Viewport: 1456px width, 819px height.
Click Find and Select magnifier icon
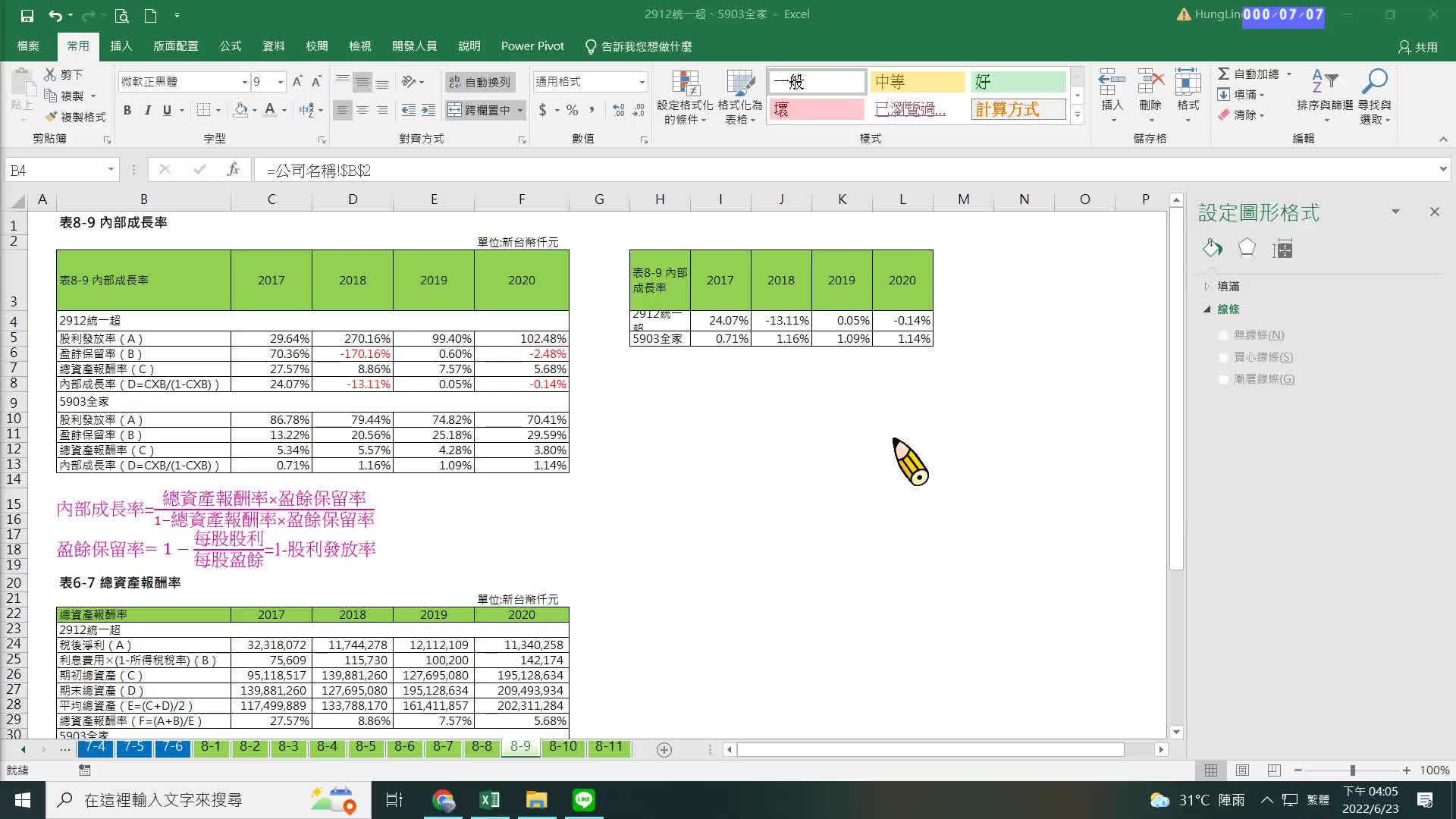click(1374, 96)
